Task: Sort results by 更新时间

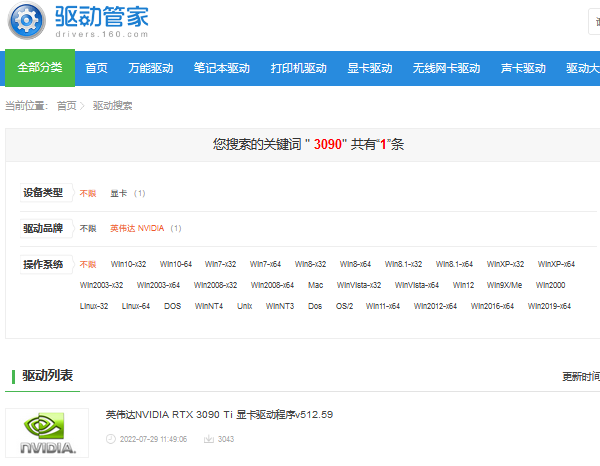Action: tap(581, 376)
